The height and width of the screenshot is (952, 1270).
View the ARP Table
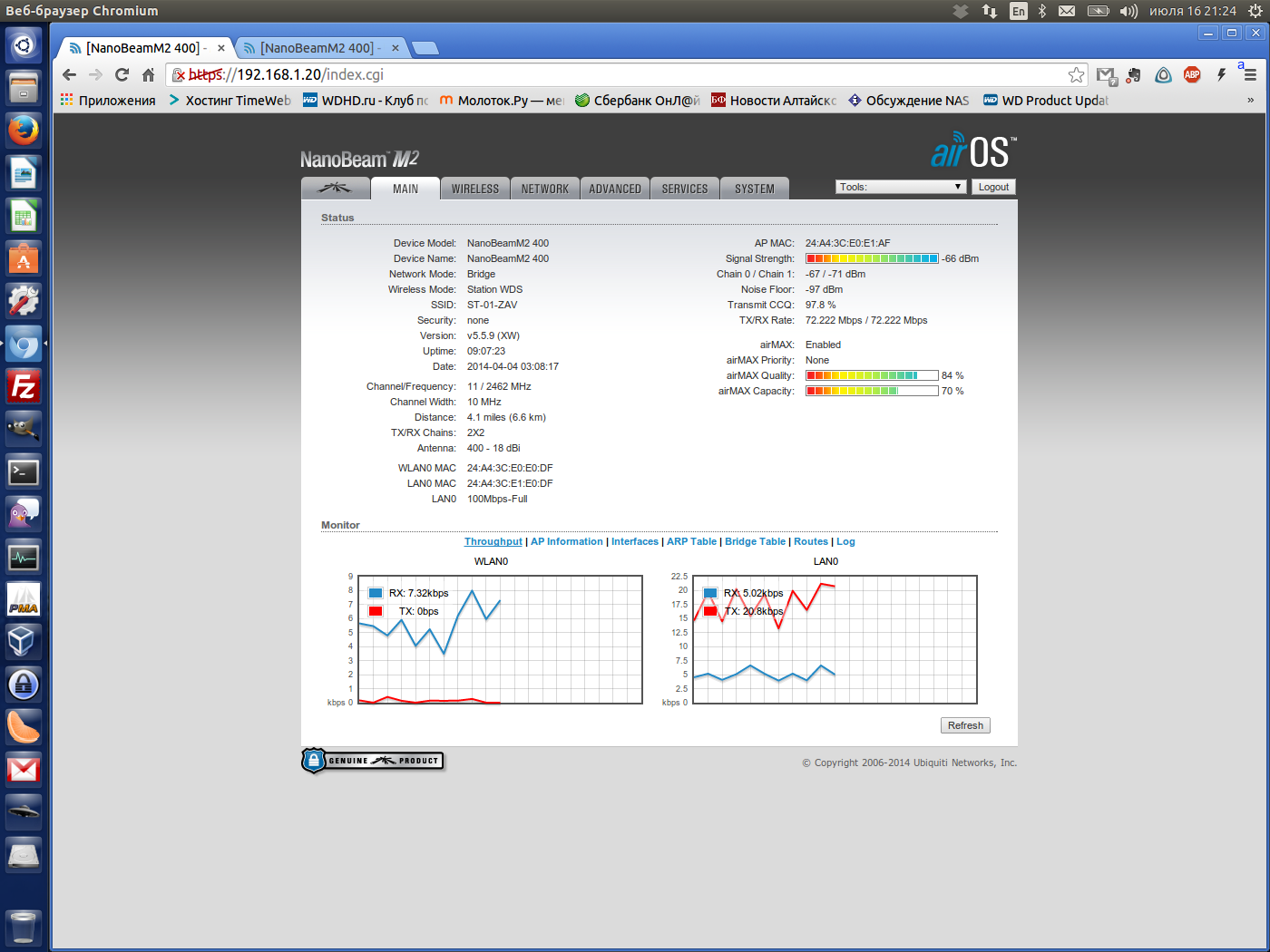pyautogui.click(x=691, y=541)
